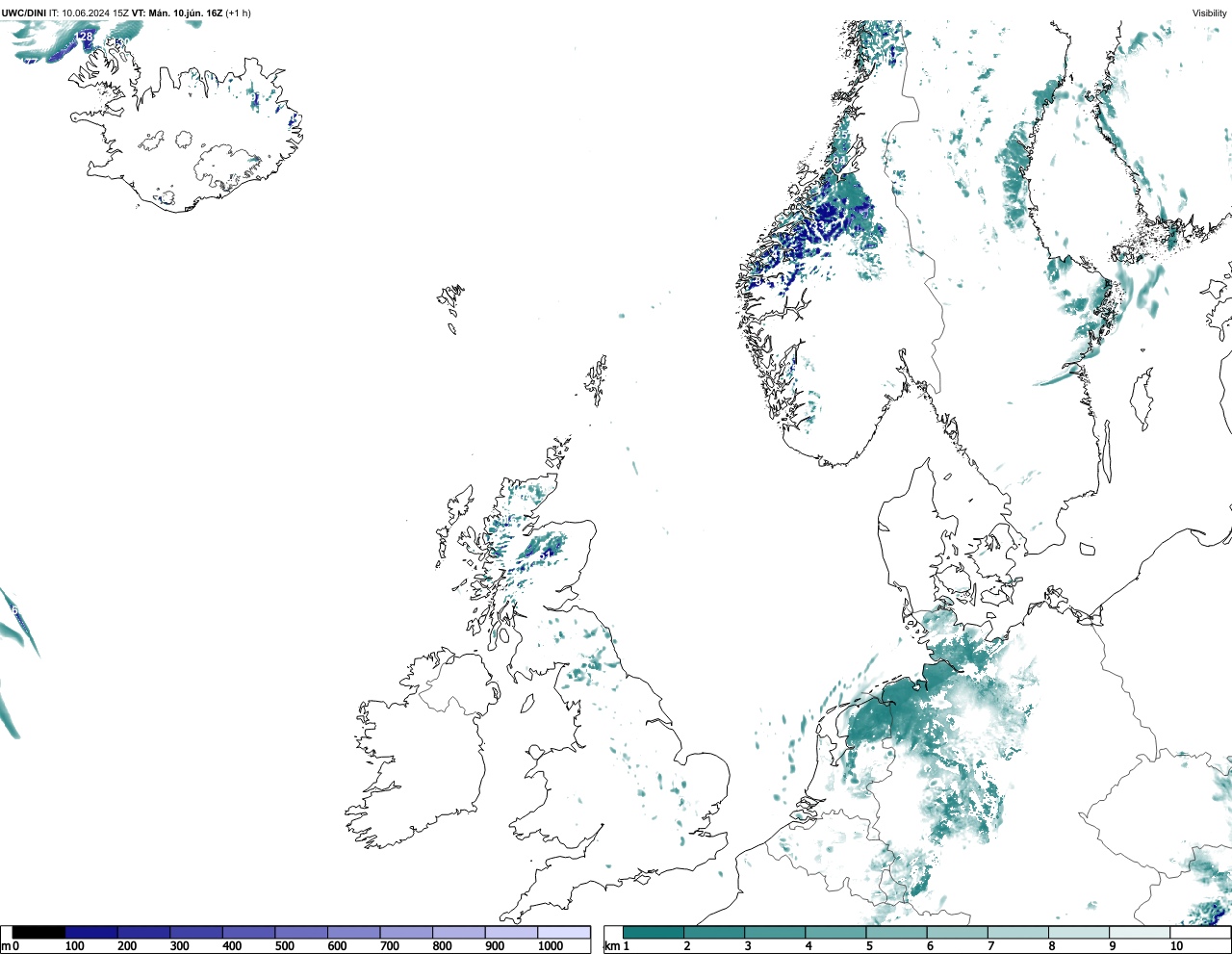The width and height of the screenshot is (1232, 954).
Task: Select the 9–10 km near-white segment
Action: (x=1139, y=932)
